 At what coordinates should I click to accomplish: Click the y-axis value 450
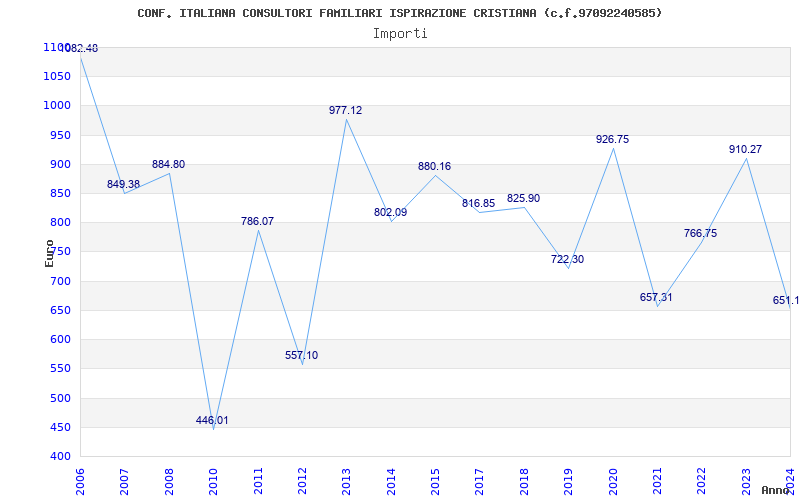pyautogui.click(x=60, y=427)
